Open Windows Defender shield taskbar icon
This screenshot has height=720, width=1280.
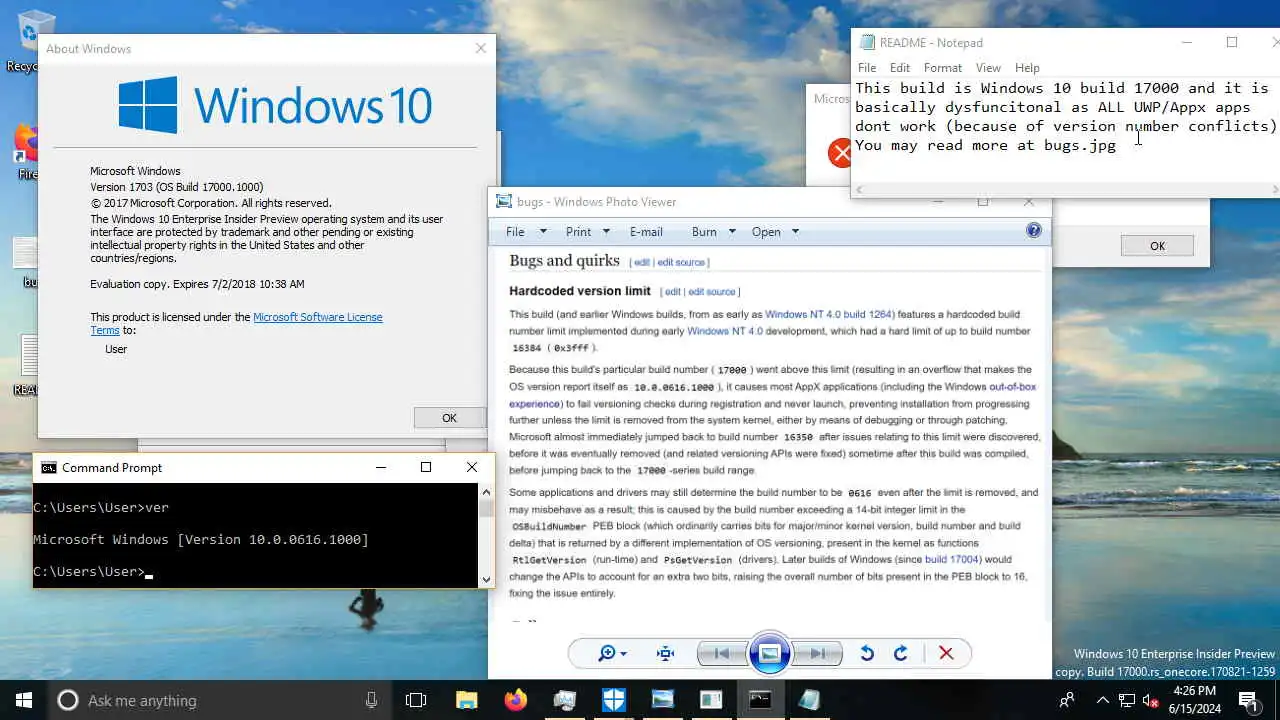pos(613,700)
